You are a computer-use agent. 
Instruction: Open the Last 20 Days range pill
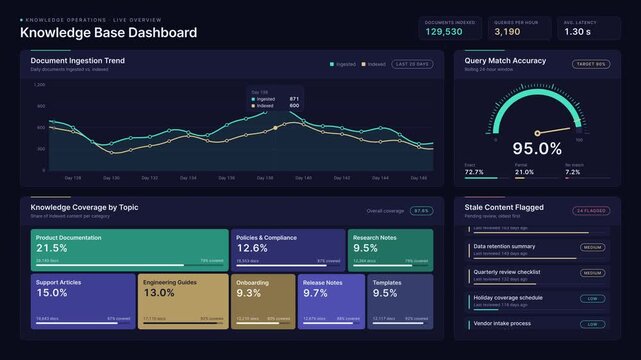click(x=412, y=64)
